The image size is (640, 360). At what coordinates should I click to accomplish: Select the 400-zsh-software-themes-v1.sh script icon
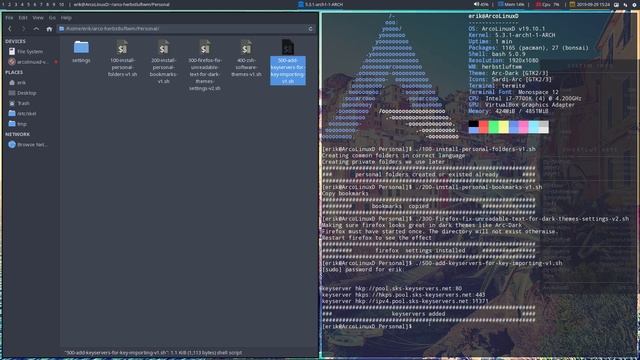click(246, 48)
